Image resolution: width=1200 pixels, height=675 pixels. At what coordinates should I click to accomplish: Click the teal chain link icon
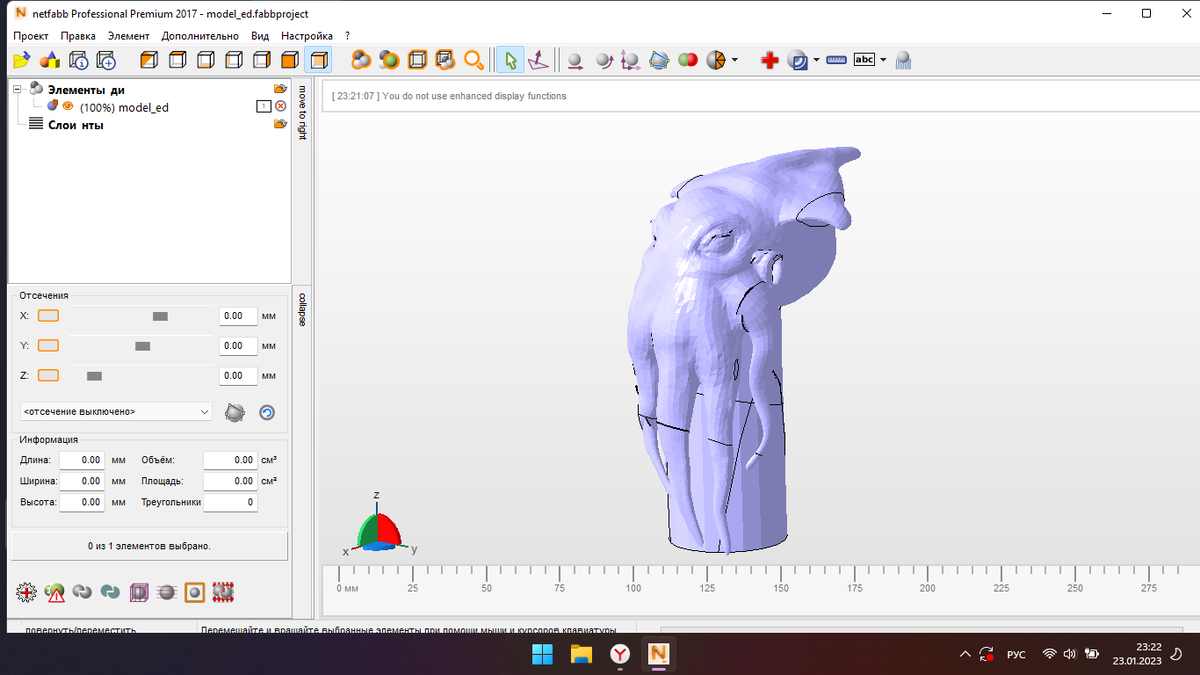111,592
